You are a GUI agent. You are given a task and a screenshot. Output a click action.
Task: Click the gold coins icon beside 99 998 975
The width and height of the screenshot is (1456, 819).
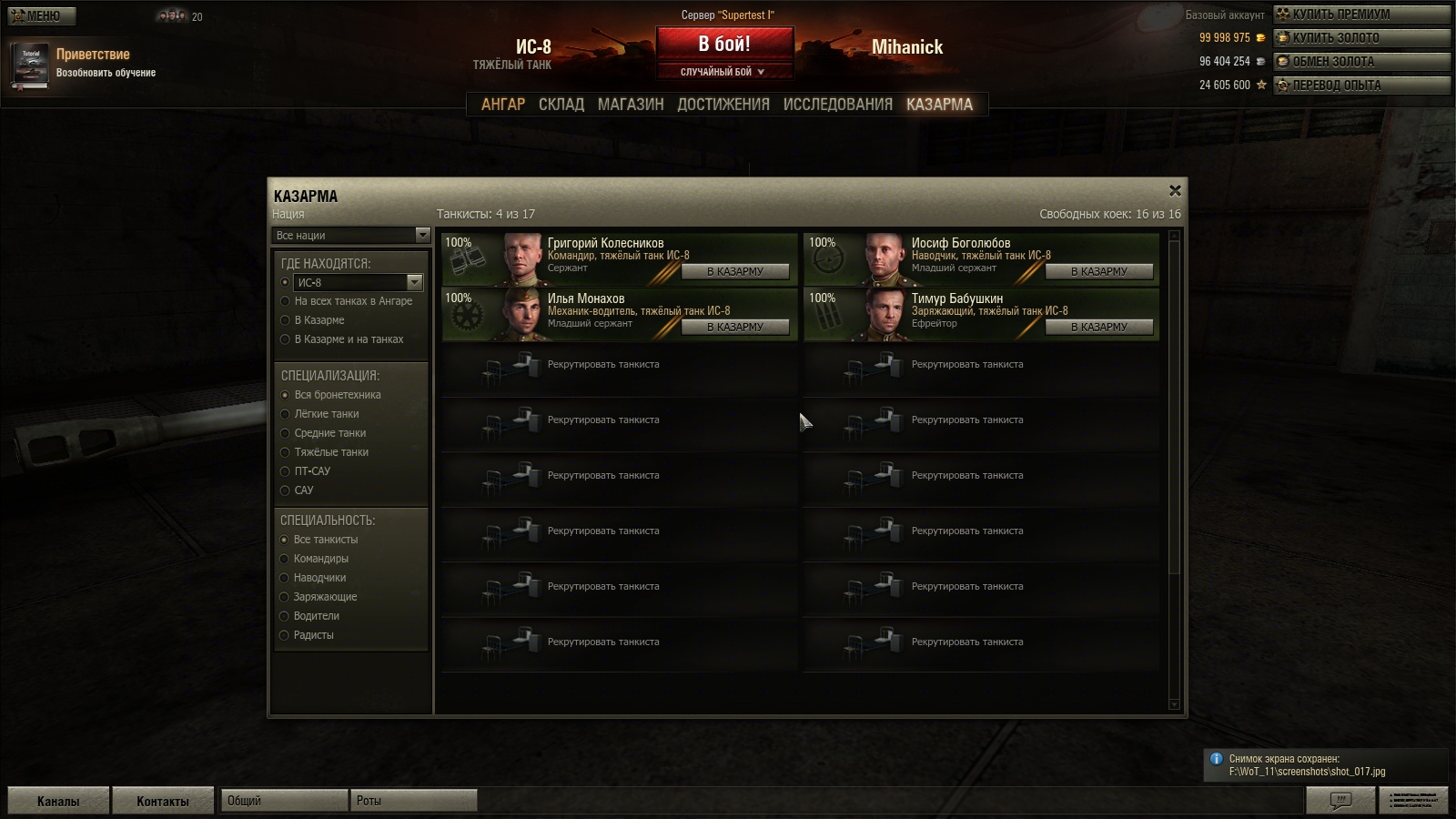[x=1260, y=38]
